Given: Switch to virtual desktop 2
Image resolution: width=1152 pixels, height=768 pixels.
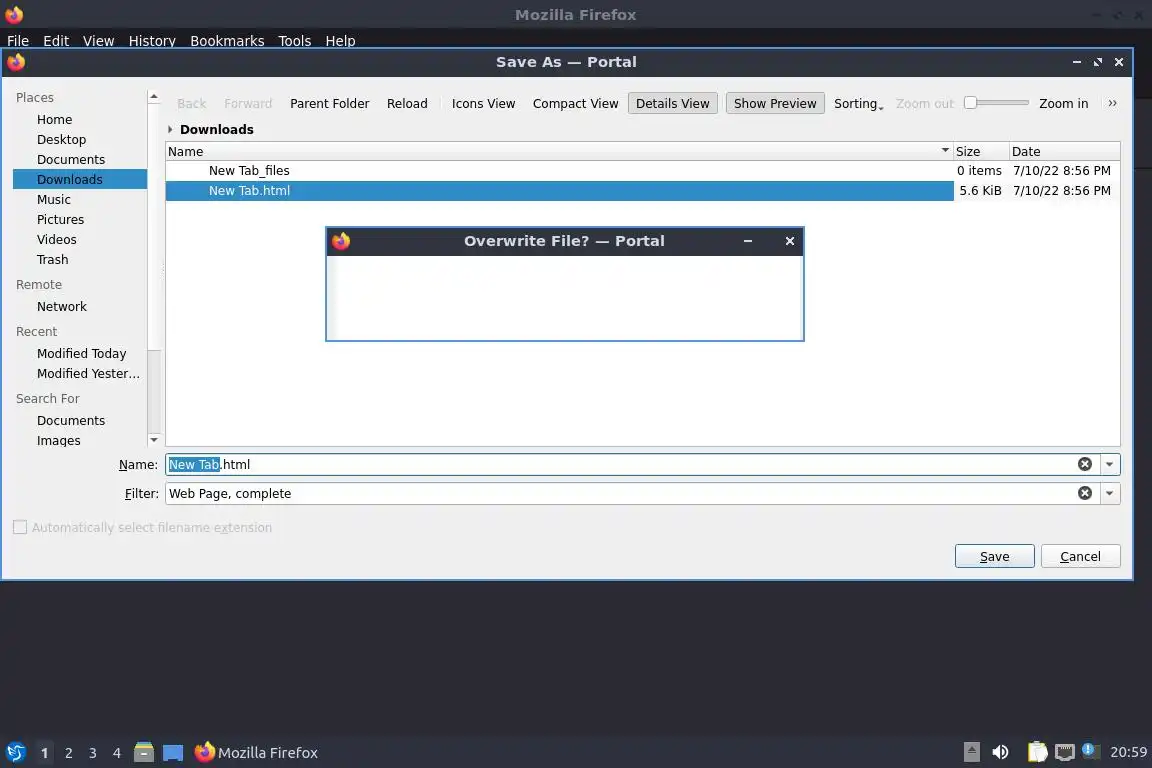Looking at the screenshot, I should [x=68, y=753].
